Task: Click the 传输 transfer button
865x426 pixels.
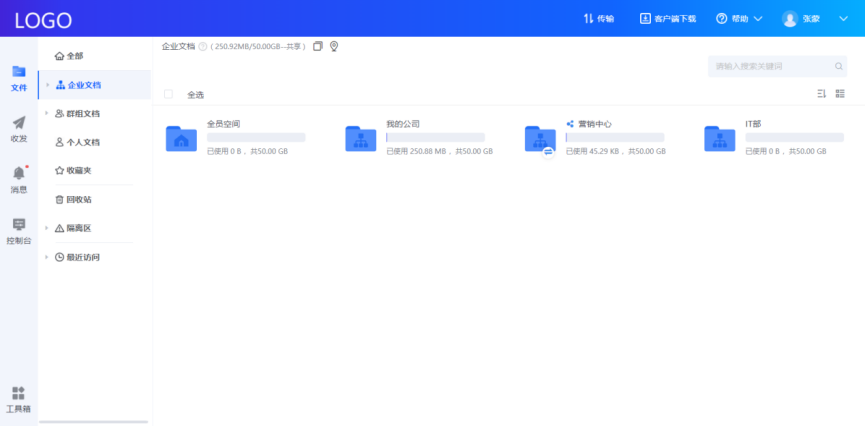Action: tap(598, 18)
